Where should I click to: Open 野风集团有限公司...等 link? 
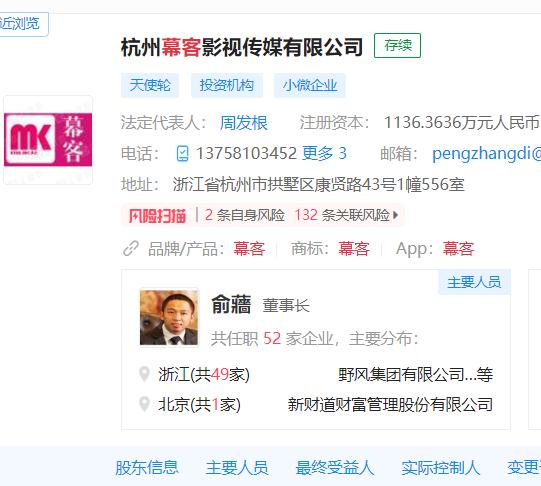tap(415, 374)
